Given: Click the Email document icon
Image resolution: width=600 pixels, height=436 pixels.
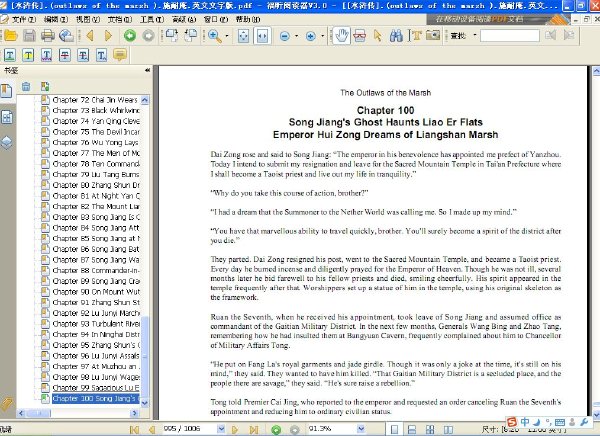Looking at the screenshot, I should [x=67, y=36].
